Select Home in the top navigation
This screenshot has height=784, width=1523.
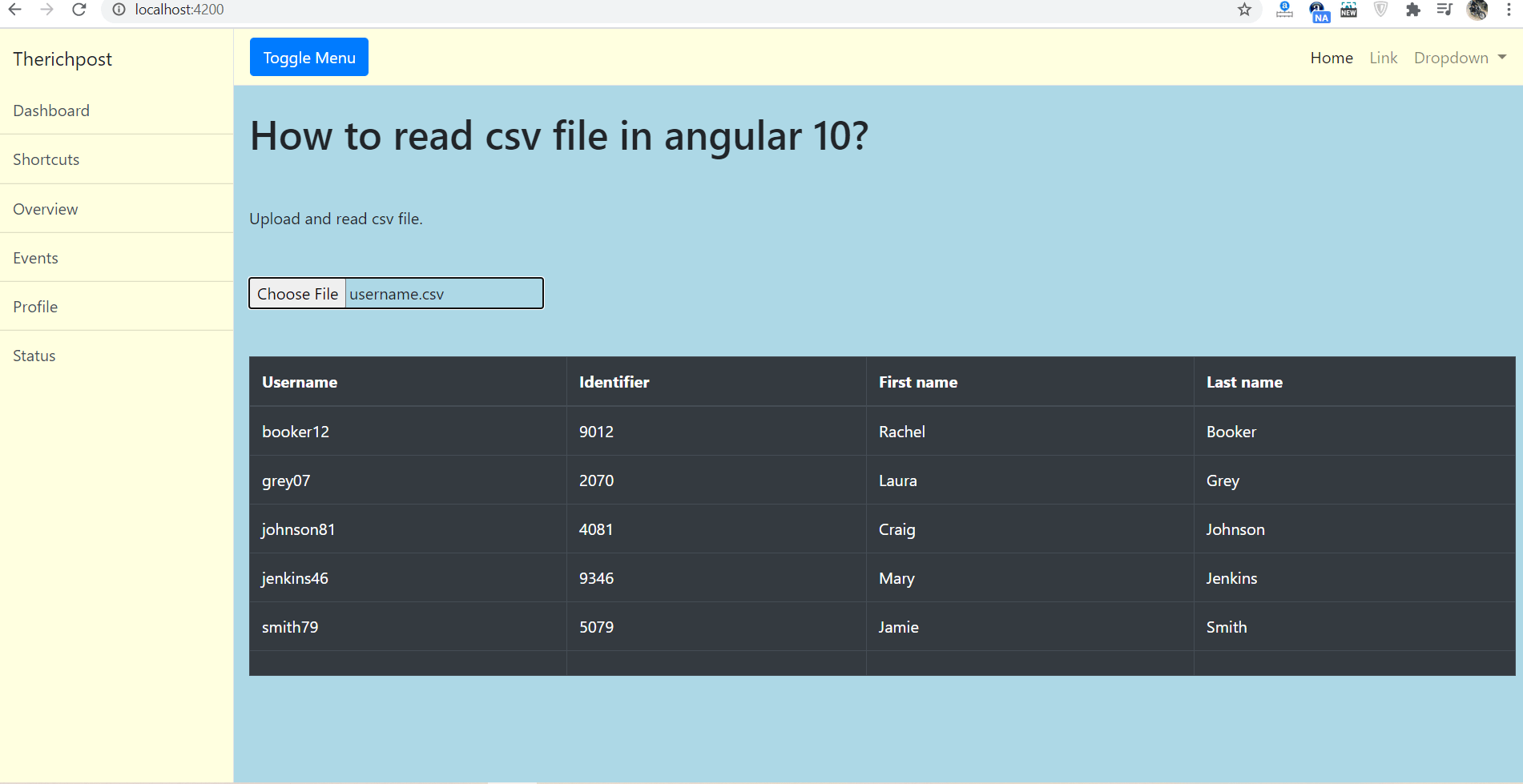click(x=1331, y=57)
